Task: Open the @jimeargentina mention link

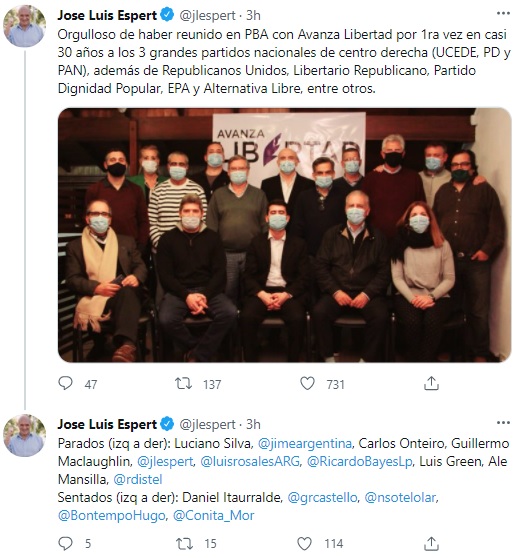Action: 304,443
